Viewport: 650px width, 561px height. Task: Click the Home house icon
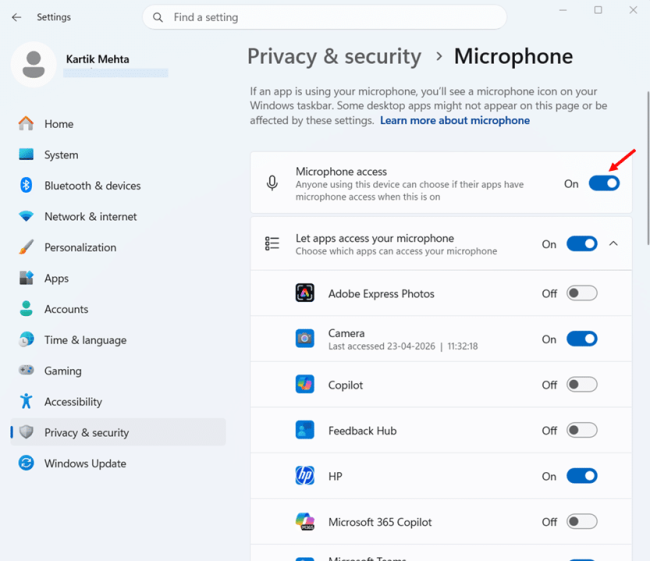tap(26, 123)
